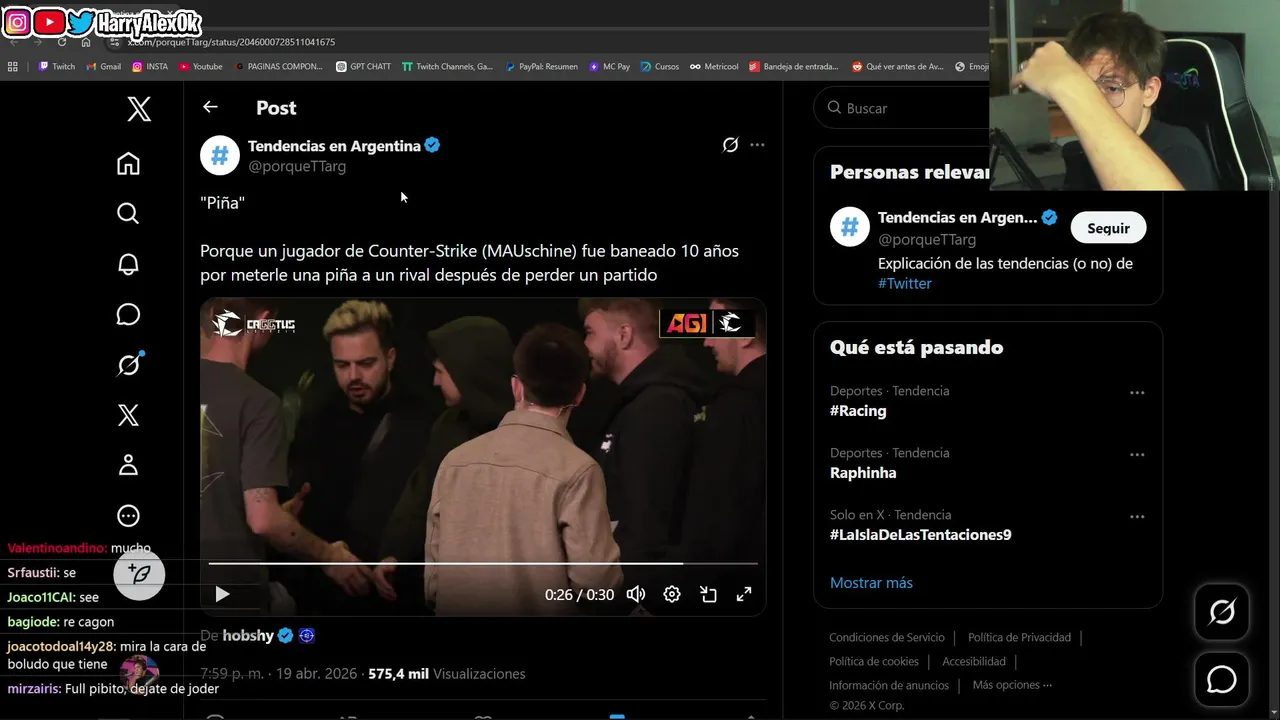Open the Youtube bookmark
Image resolution: width=1280 pixels, height=720 pixels.
[x=201, y=67]
